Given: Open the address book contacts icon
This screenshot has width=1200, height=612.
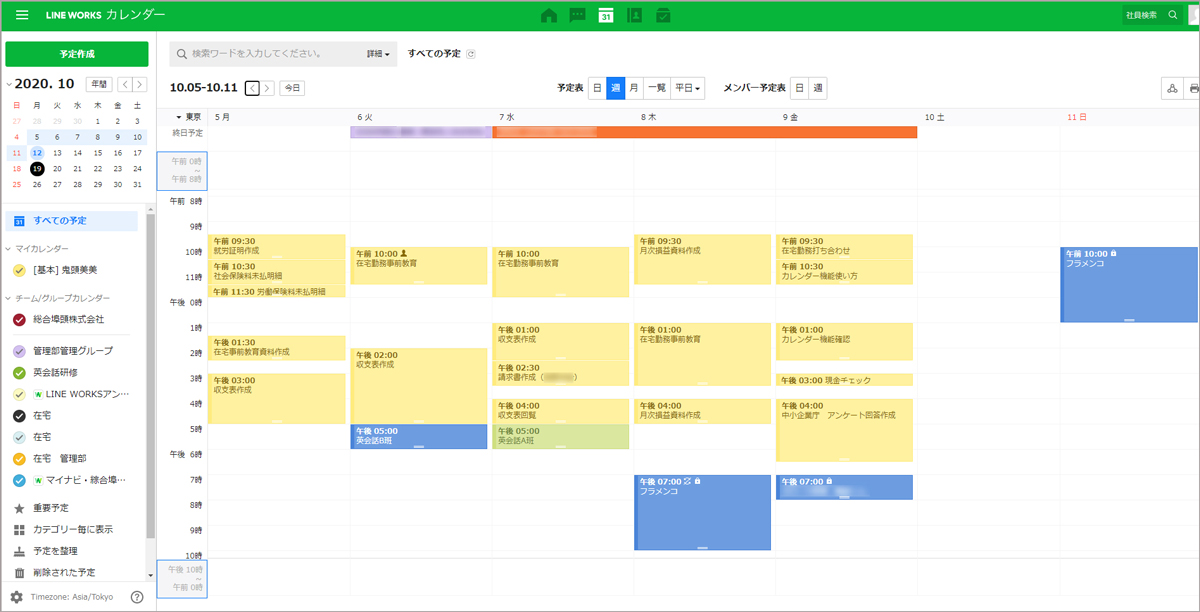Looking at the screenshot, I should coord(634,15).
